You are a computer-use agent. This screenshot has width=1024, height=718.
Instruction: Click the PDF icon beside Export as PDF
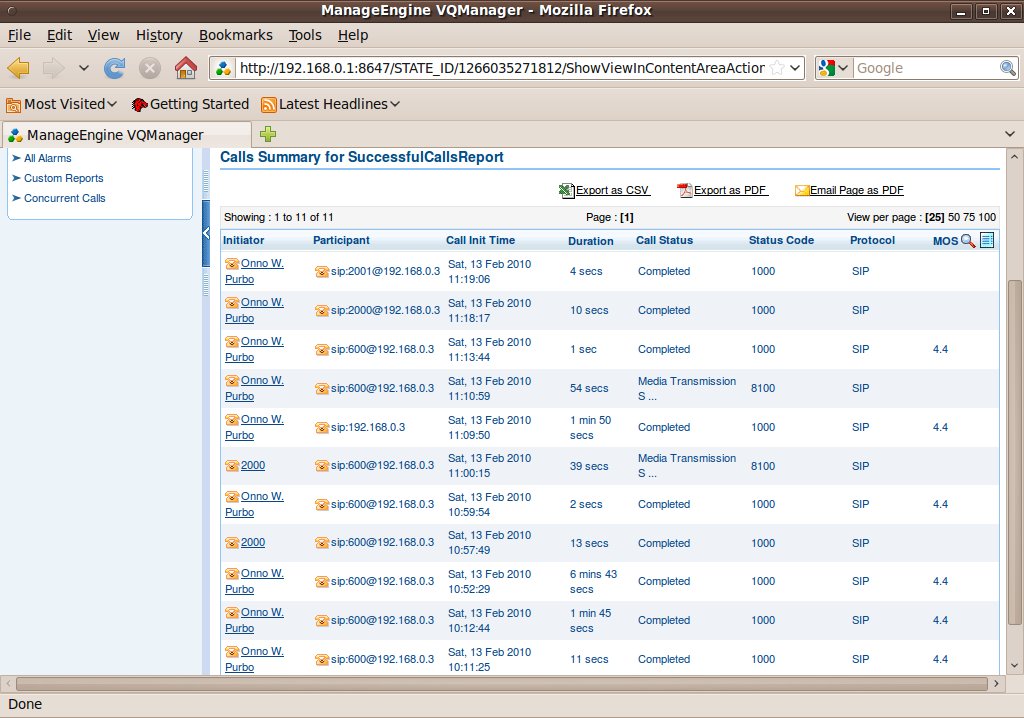tap(684, 190)
